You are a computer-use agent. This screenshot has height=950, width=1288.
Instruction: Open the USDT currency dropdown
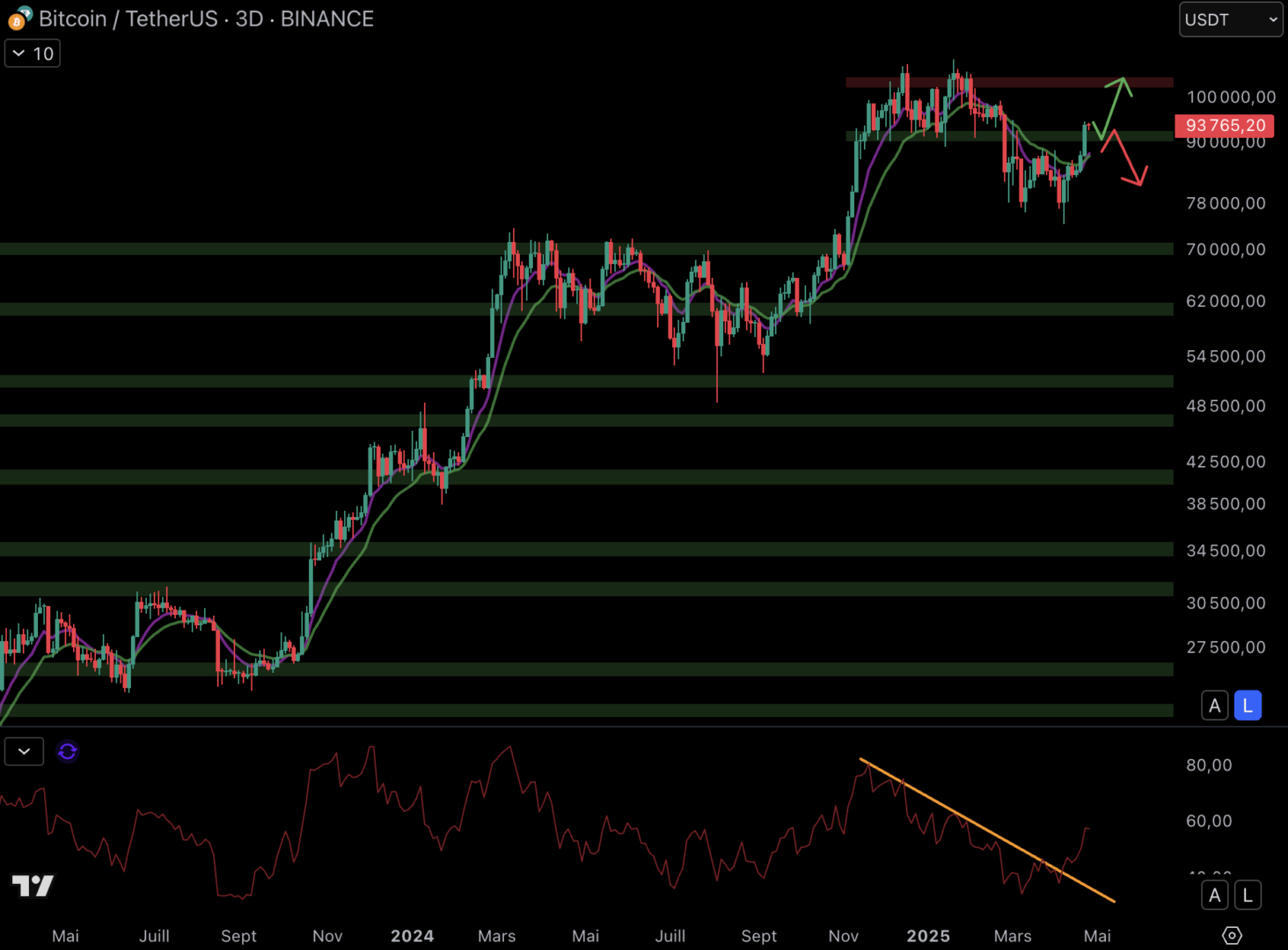[1230, 19]
